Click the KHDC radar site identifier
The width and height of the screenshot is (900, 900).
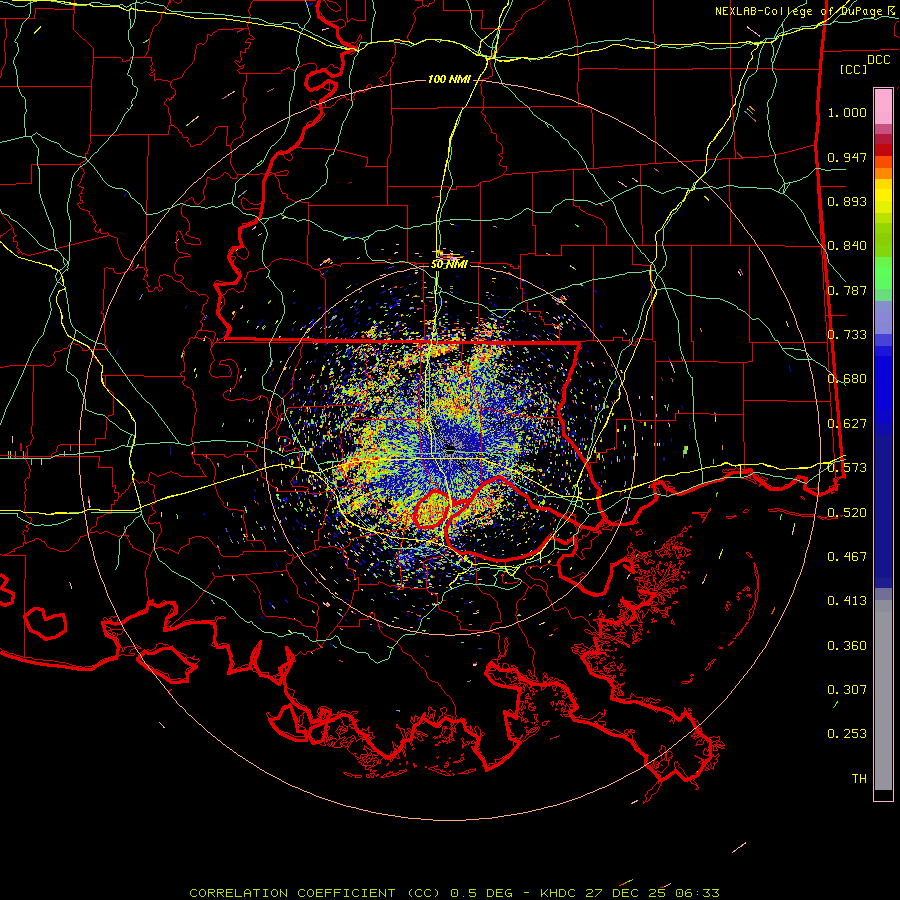pos(560,893)
